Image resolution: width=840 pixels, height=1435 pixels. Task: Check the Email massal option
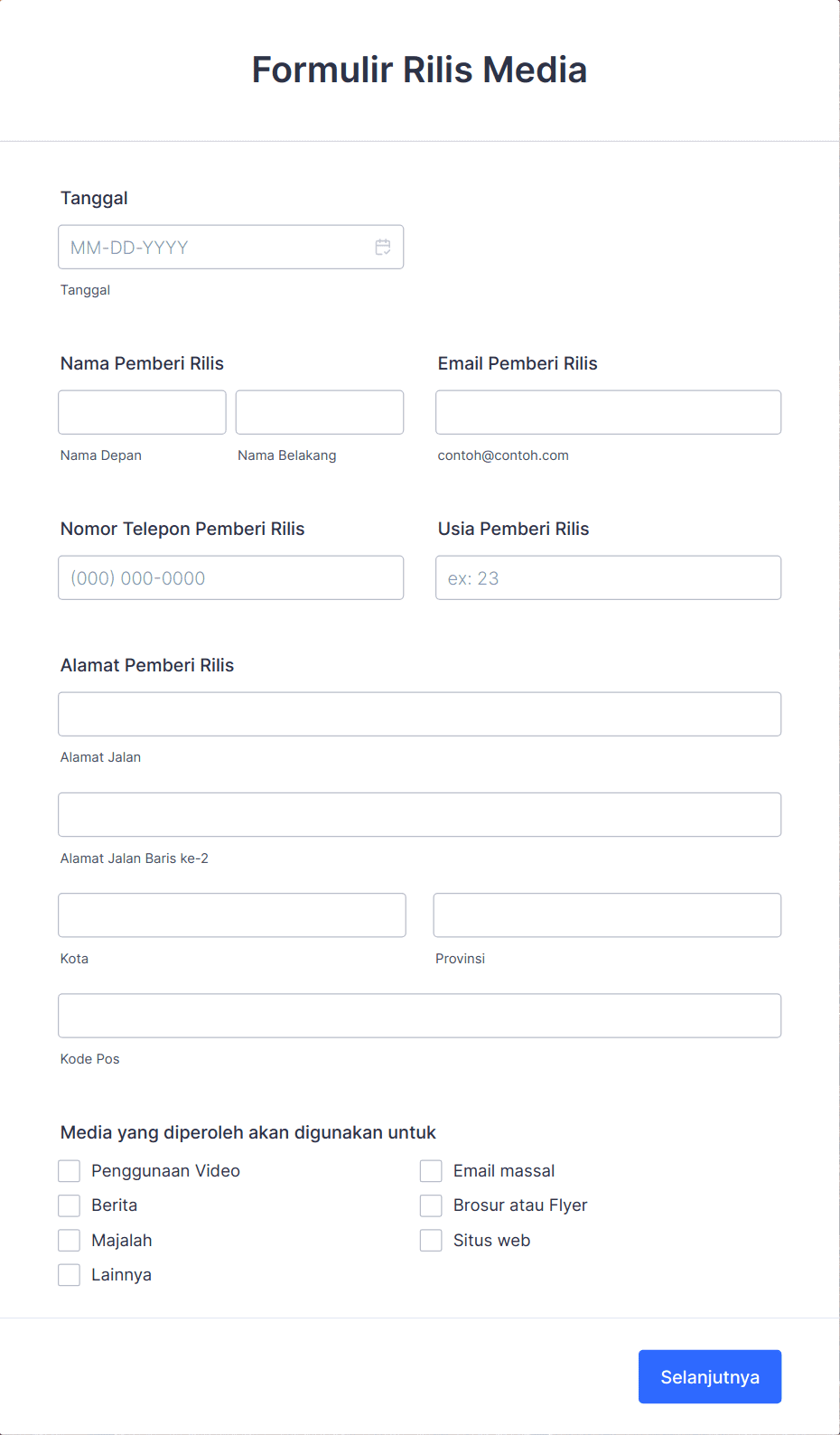point(431,1171)
